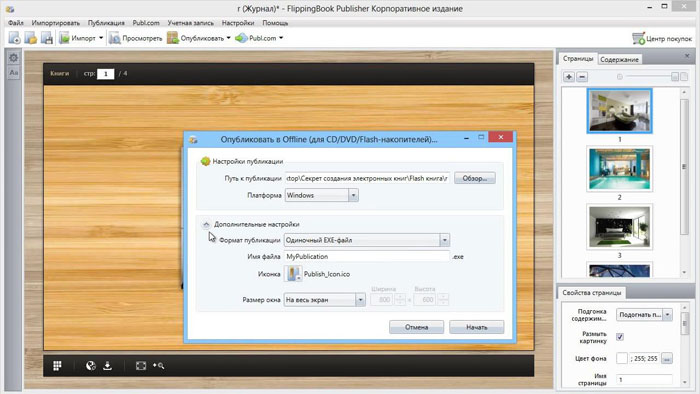Open the Импортировать menu
This screenshot has width=700, height=394.
coord(55,23)
